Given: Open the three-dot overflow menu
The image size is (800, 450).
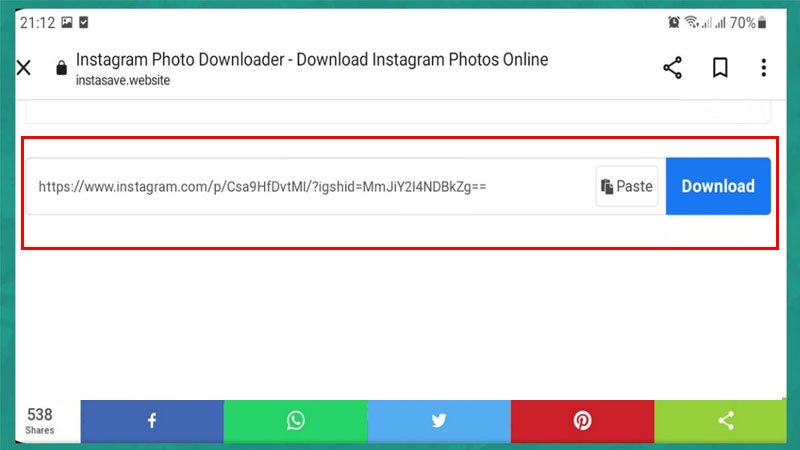Looking at the screenshot, I should [x=763, y=67].
